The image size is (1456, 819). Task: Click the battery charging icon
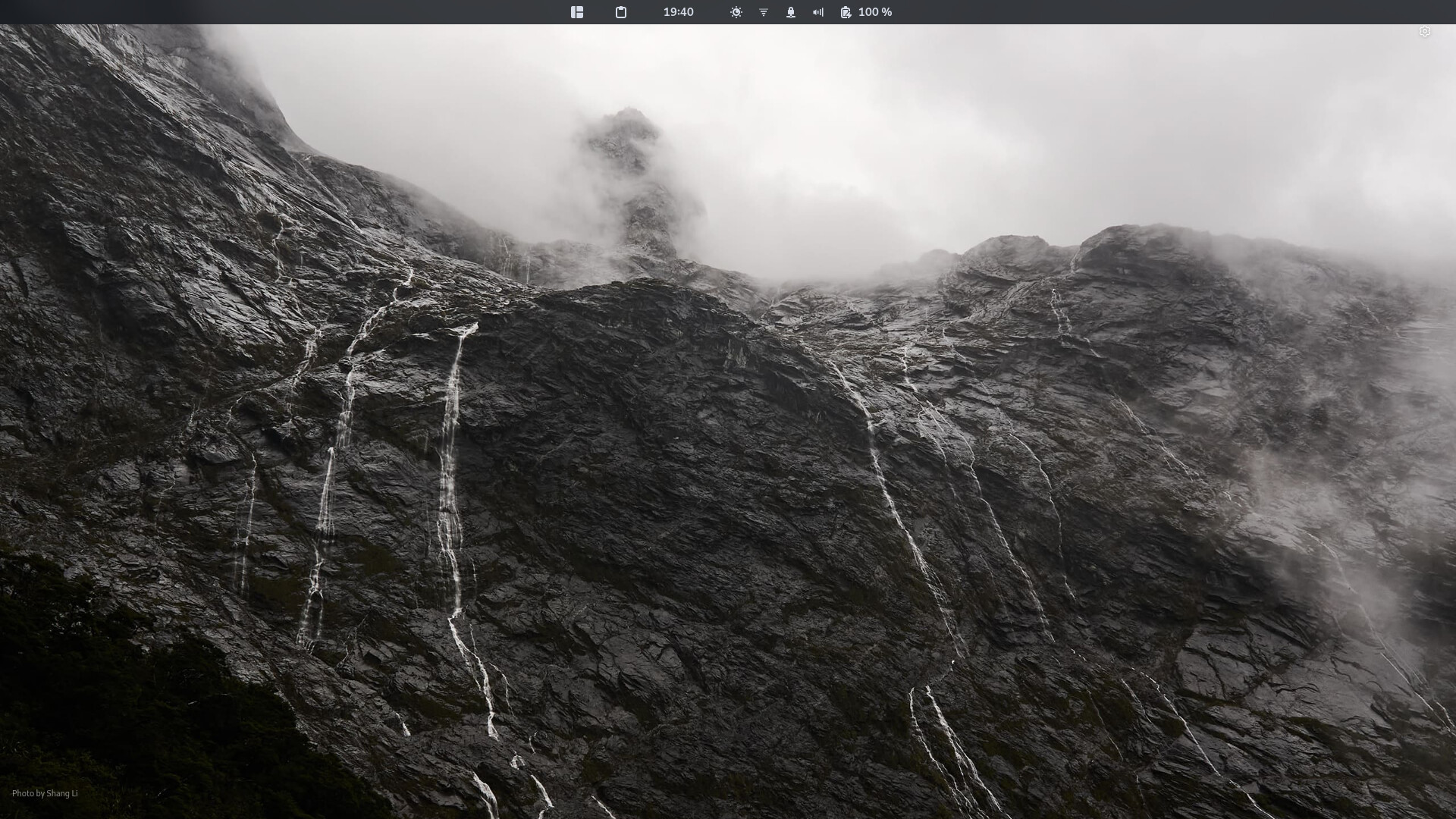[846, 12]
